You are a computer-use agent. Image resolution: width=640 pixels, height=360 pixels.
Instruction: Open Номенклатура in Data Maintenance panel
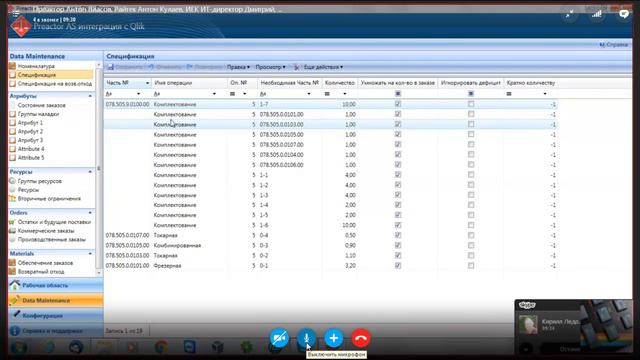click(36, 66)
